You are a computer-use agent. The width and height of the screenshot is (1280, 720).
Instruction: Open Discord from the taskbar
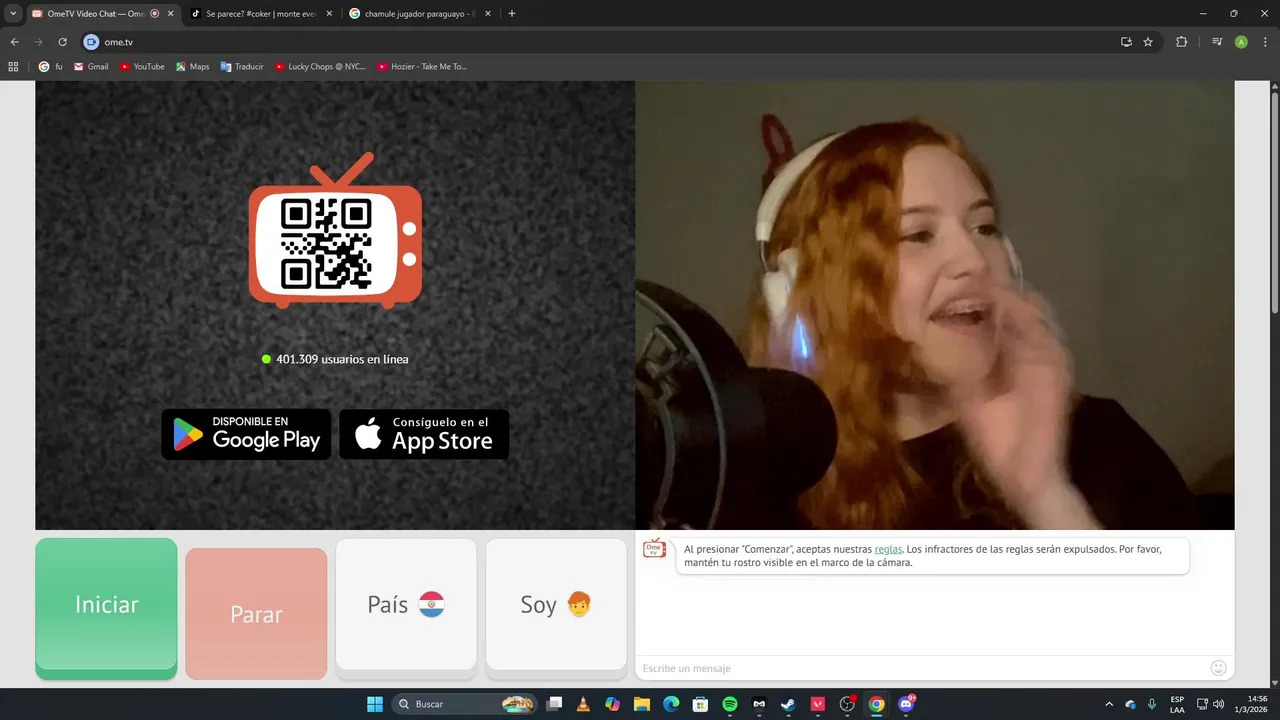(908, 704)
